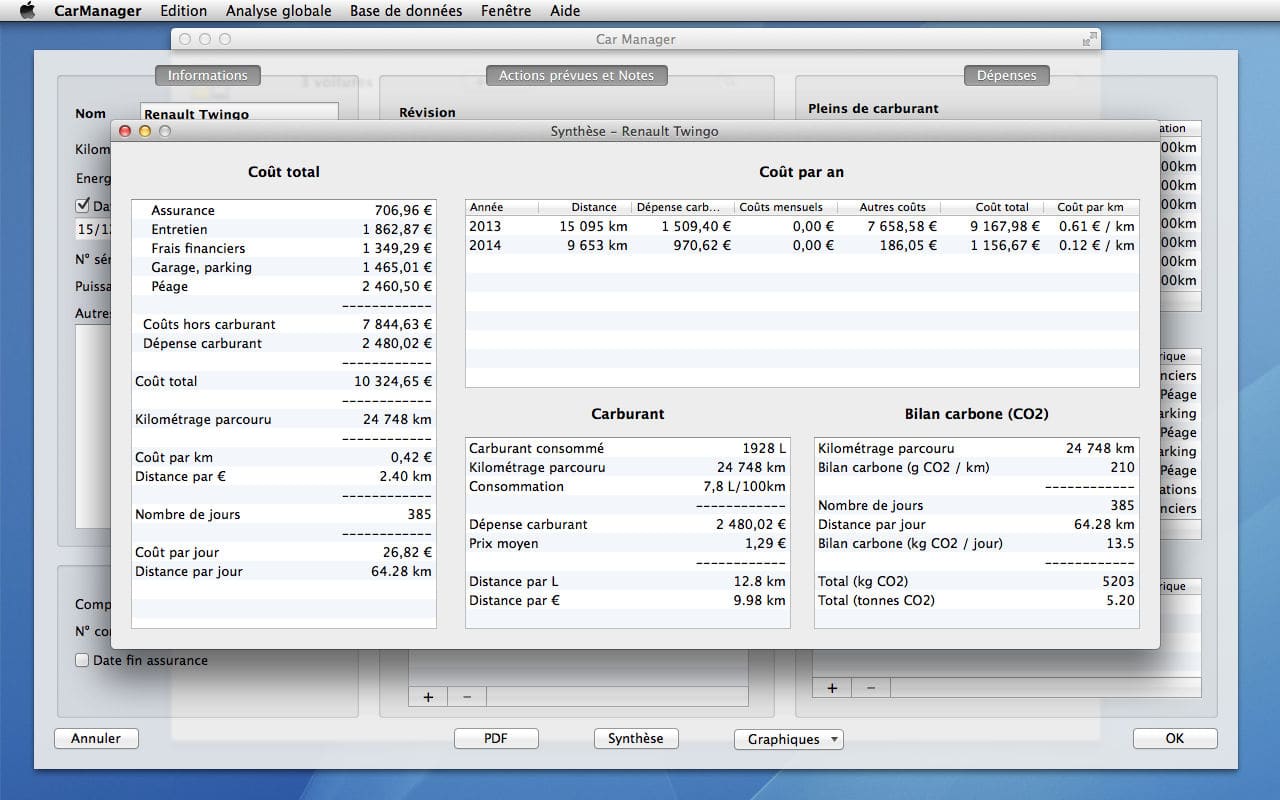Click the Coût par km column header
The width and height of the screenshot is (1280, 800).
[x=1093, y=207]
